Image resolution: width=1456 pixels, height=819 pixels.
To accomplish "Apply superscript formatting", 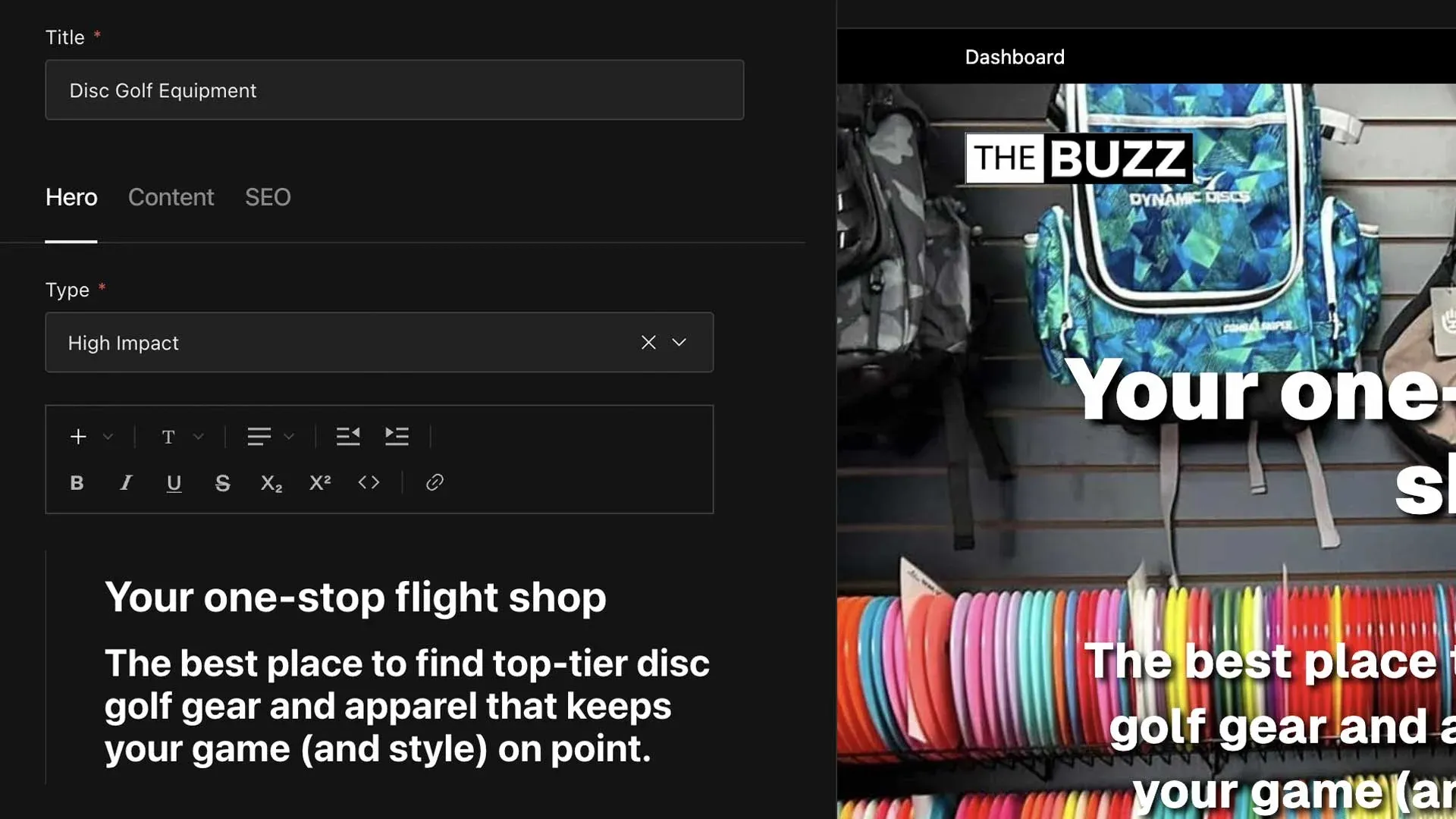I will [x=320, y=483].
